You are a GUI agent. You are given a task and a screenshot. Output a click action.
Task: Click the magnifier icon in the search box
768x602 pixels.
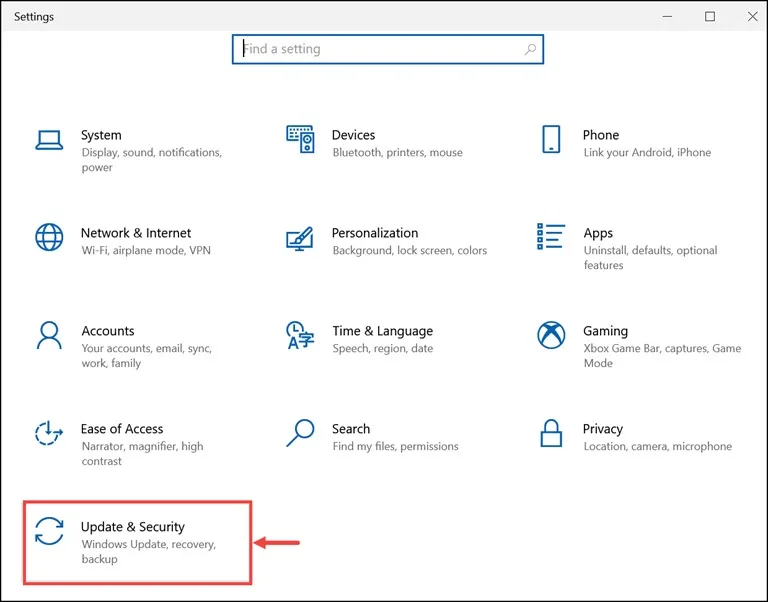tap(530, 49)
